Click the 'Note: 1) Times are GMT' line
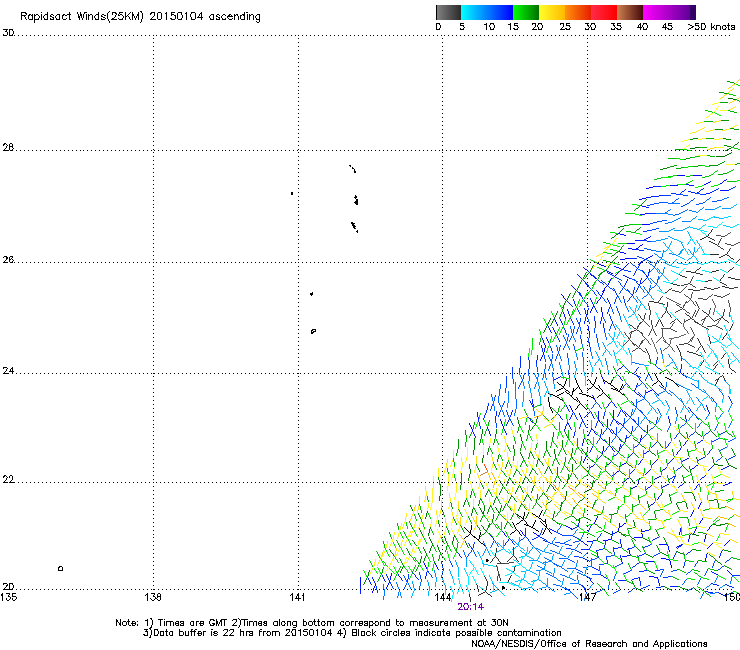 point(311,623)
